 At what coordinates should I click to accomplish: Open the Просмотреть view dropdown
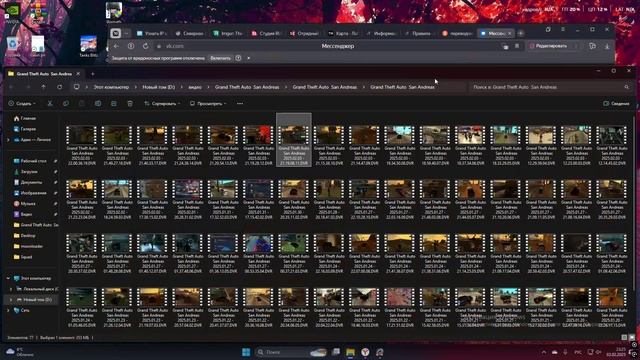[x=208, y=104]
